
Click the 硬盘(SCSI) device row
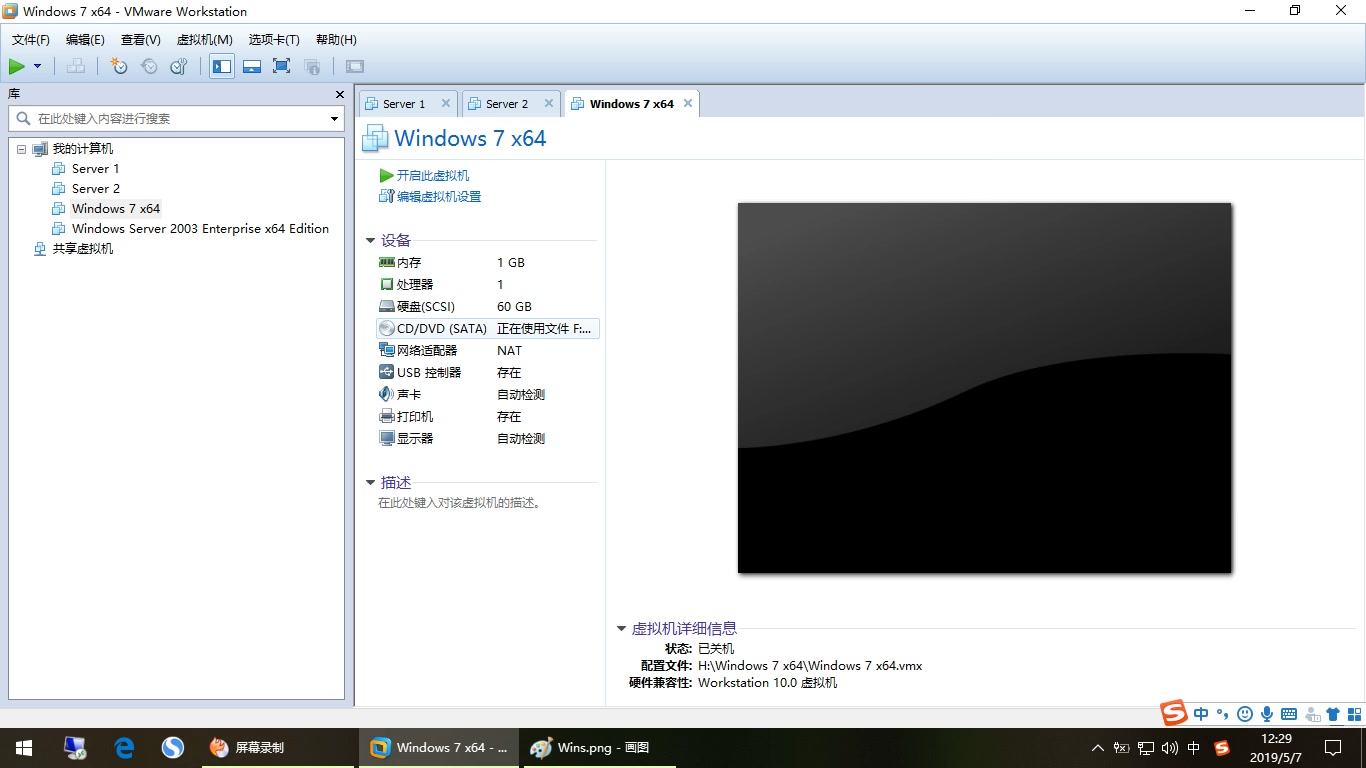tap(488, 307)
